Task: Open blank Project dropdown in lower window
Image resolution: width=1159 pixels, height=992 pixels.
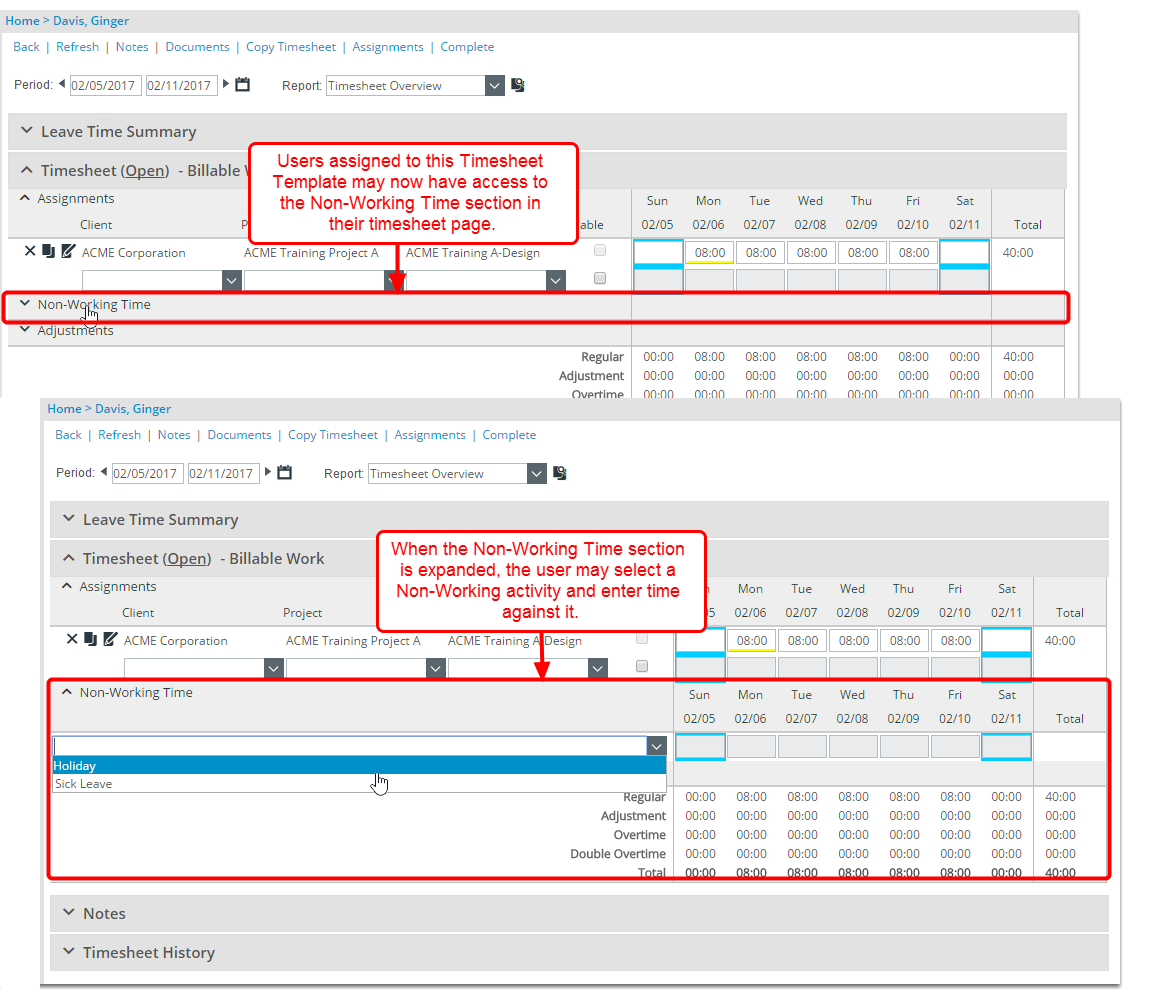Action: coord(436,669)
